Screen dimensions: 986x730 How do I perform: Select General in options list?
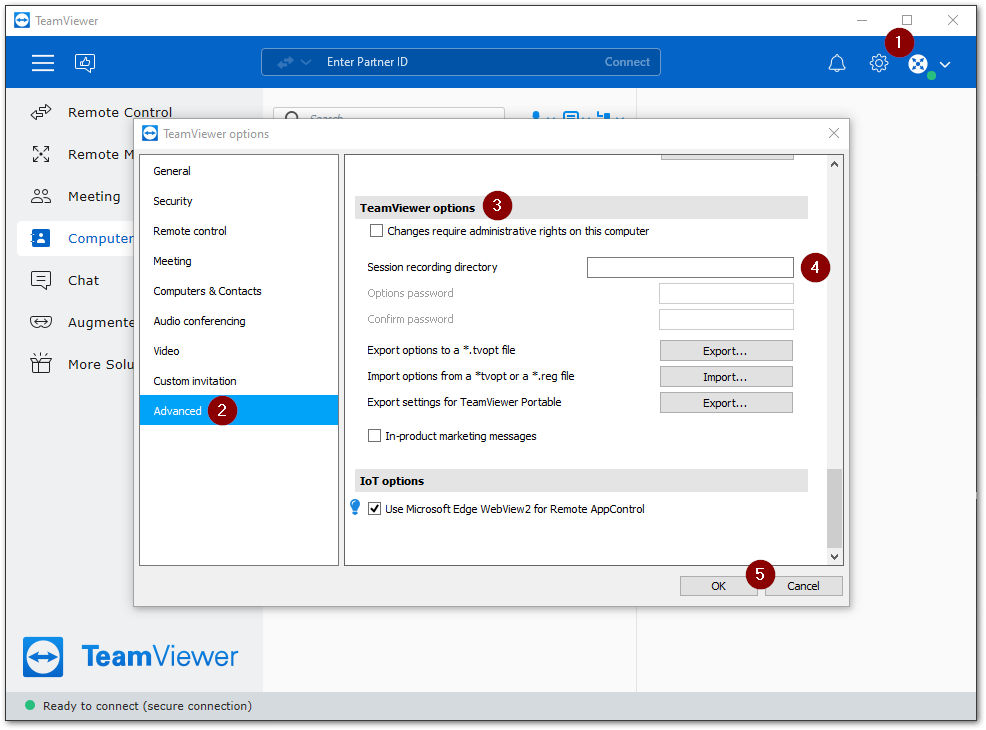tap(239, 171)
